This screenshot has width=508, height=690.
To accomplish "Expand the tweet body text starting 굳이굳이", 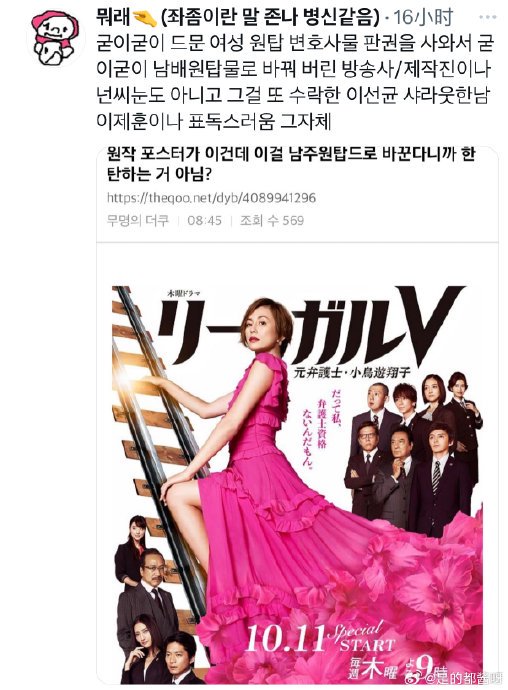I will 294,82.
